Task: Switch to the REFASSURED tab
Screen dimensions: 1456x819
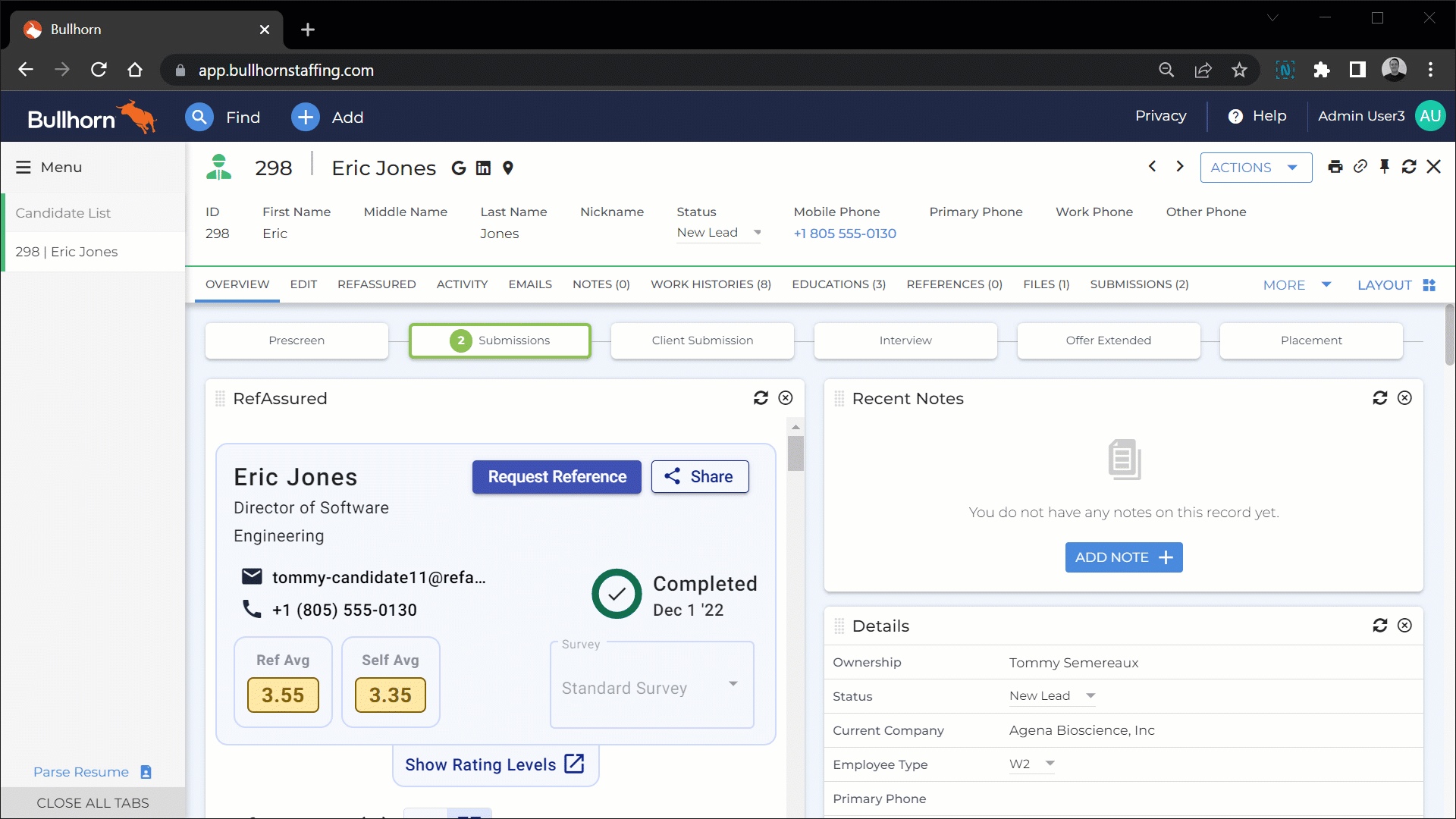Action: click(377, 284)
